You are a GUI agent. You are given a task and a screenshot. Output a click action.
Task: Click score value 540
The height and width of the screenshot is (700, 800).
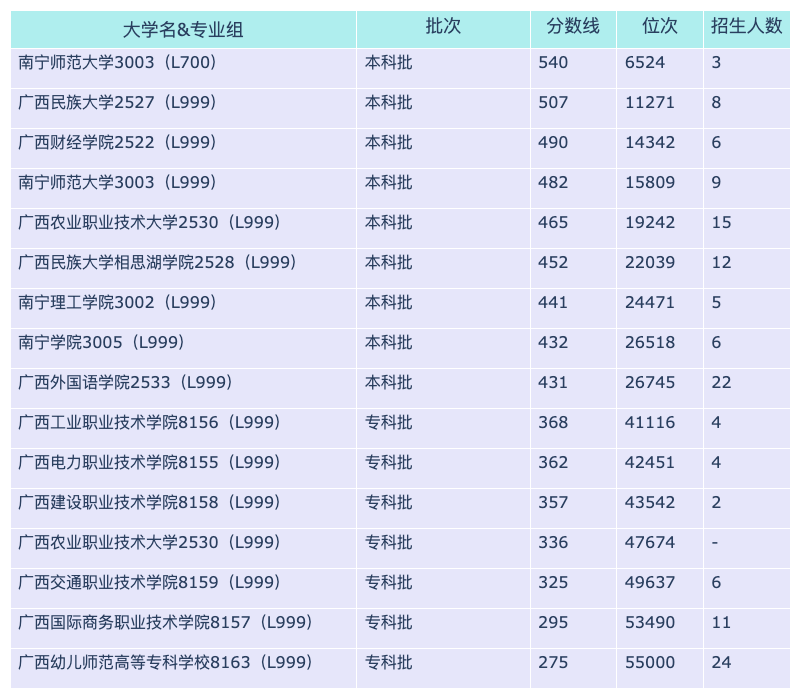click(553, 62)
